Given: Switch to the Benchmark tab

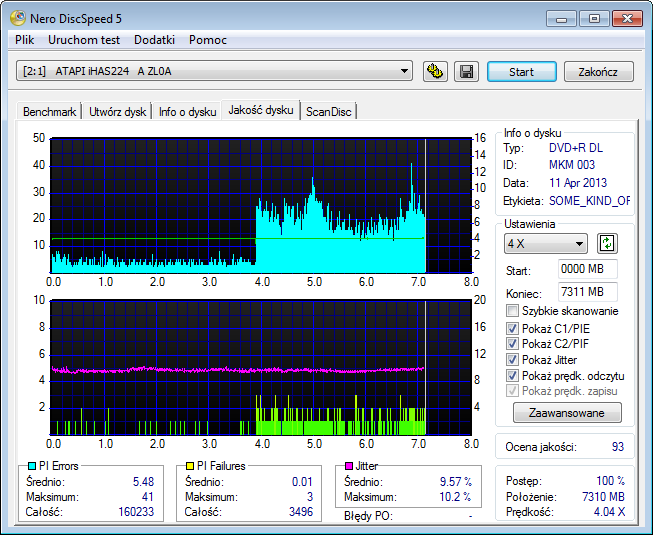Looking at the screenshot, I should 49,112.
